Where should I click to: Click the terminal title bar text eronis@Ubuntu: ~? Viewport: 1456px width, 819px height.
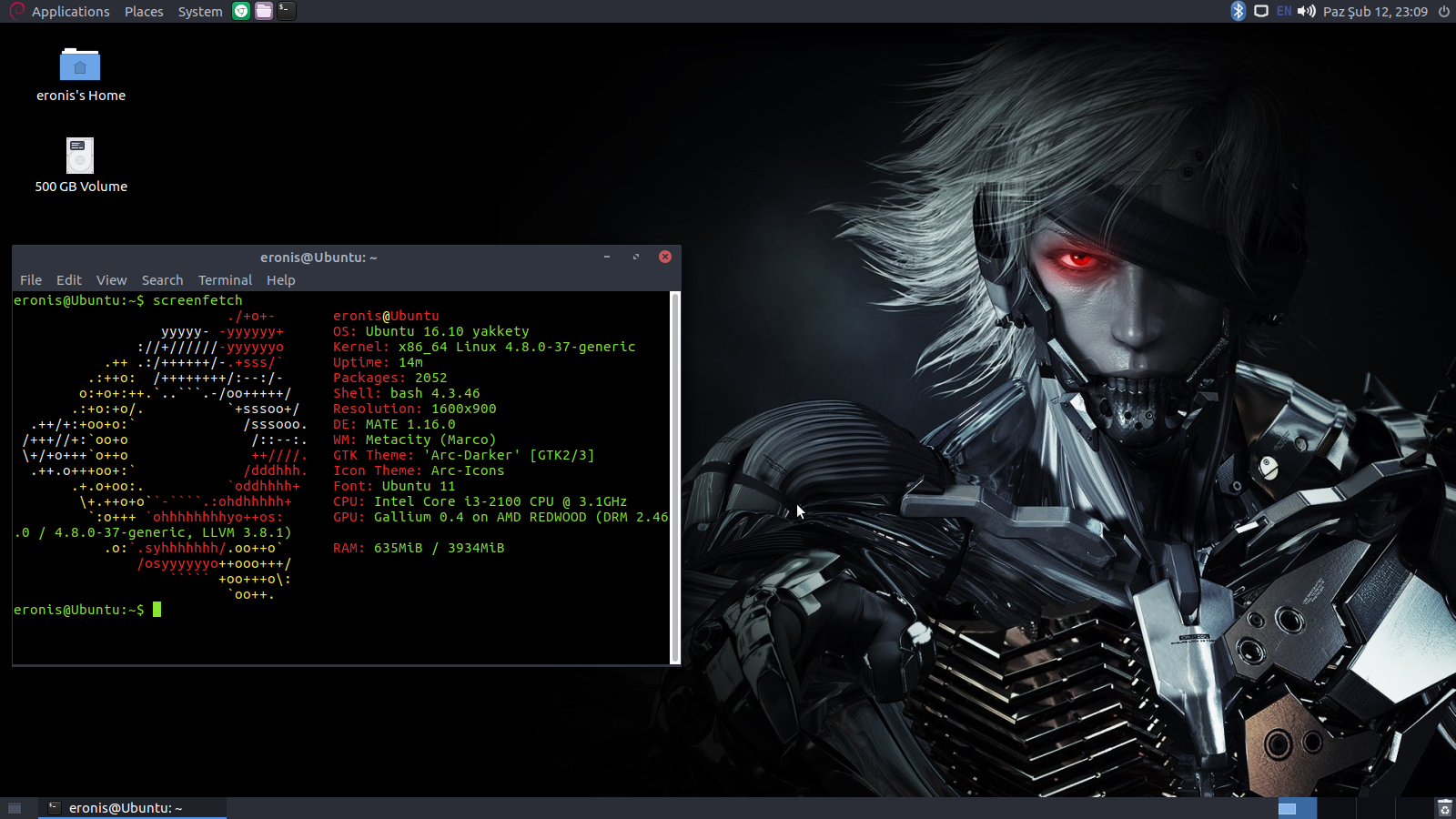tap(318, 258)
